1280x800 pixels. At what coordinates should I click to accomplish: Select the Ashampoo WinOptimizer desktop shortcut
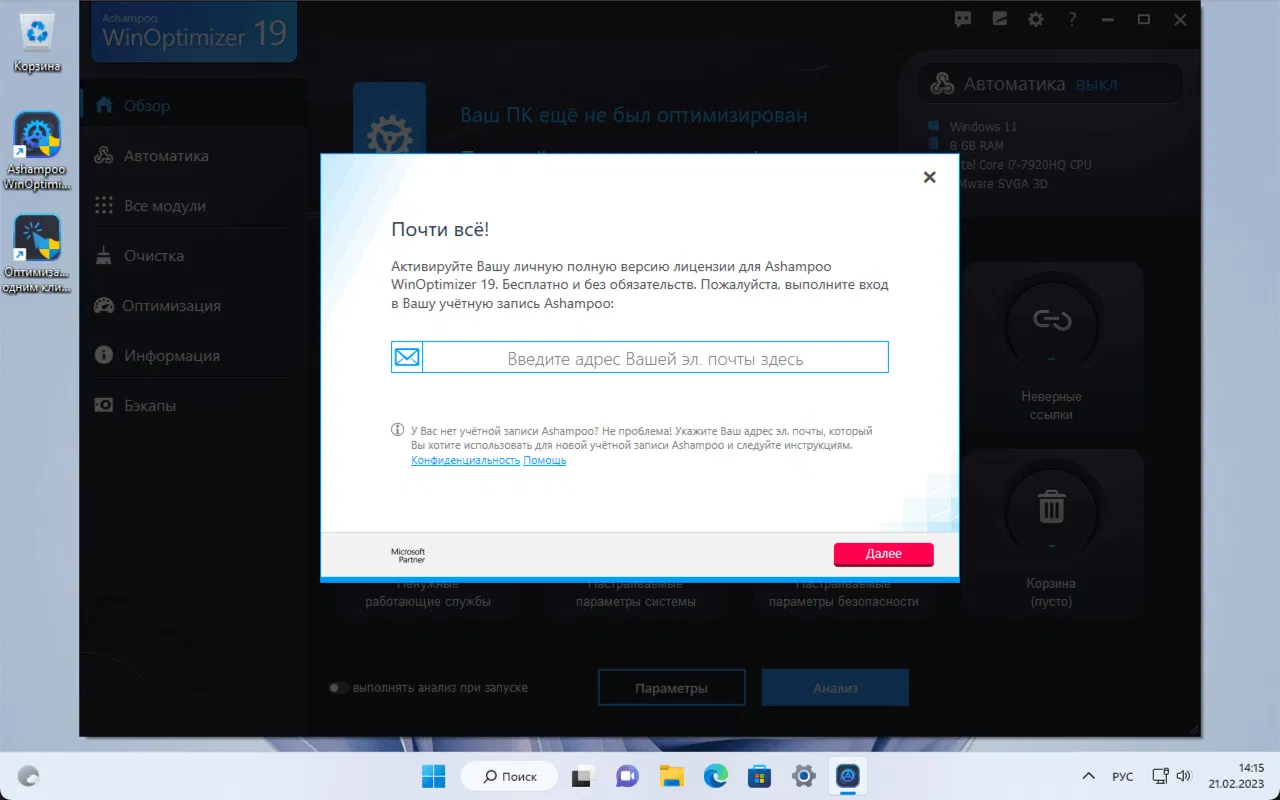pyautogui.click(x=38, y=150)
